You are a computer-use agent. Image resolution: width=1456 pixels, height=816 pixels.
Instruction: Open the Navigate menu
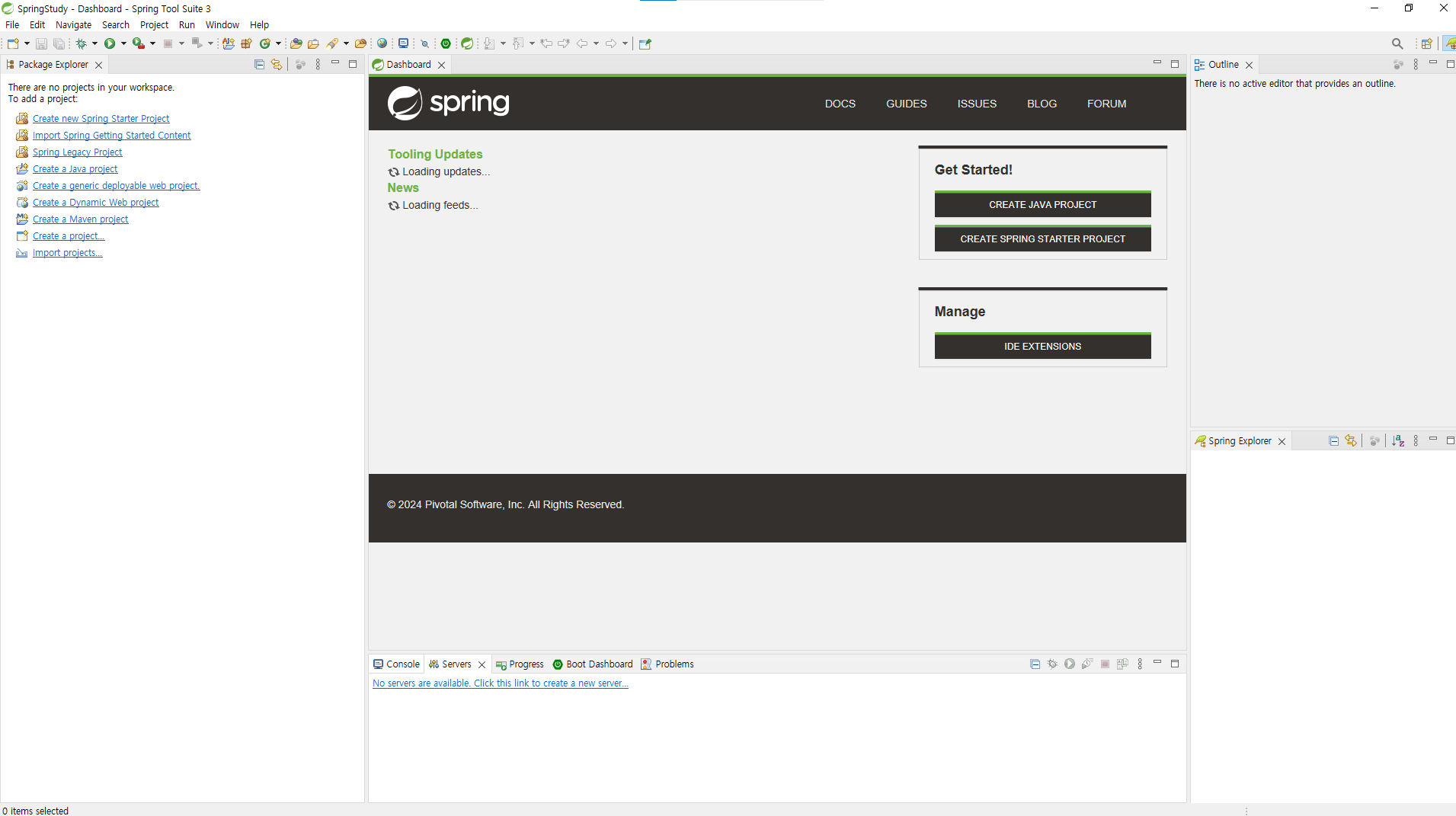(x=73, y=24)
